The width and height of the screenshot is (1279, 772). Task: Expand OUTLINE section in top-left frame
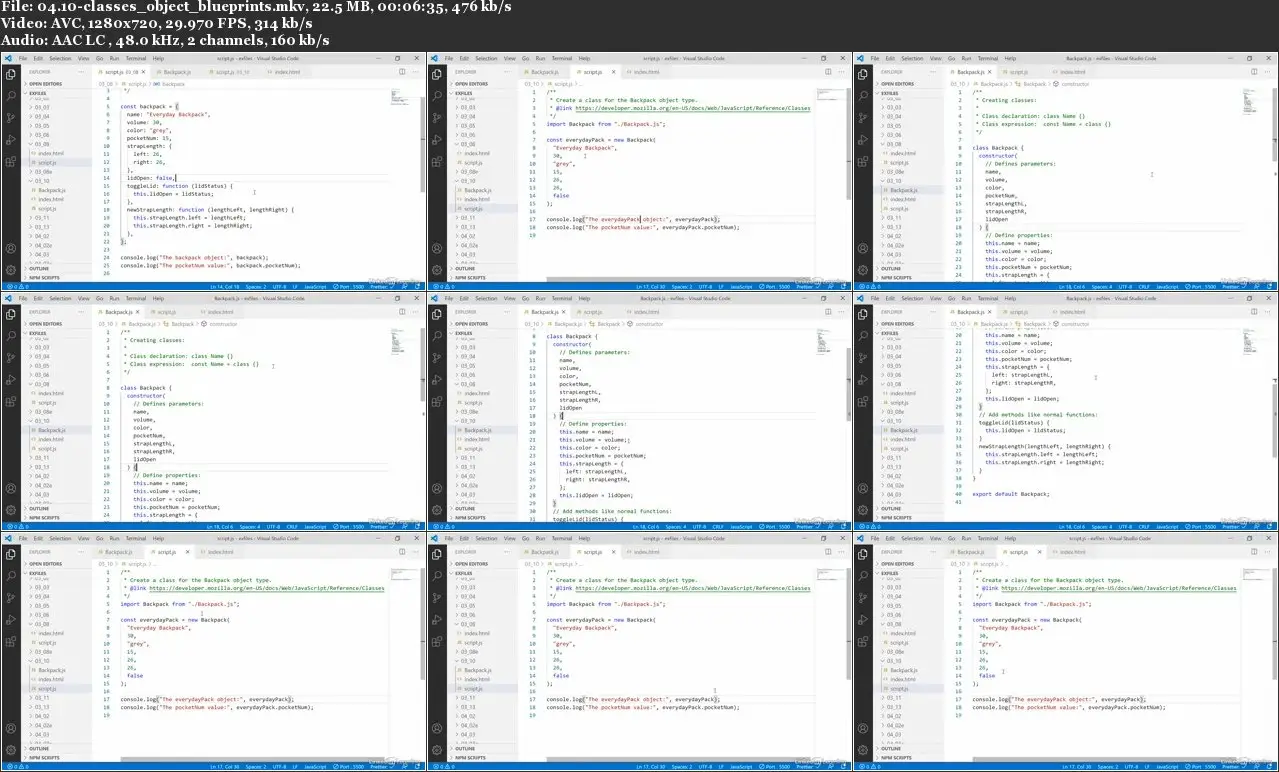pos(37,269)
